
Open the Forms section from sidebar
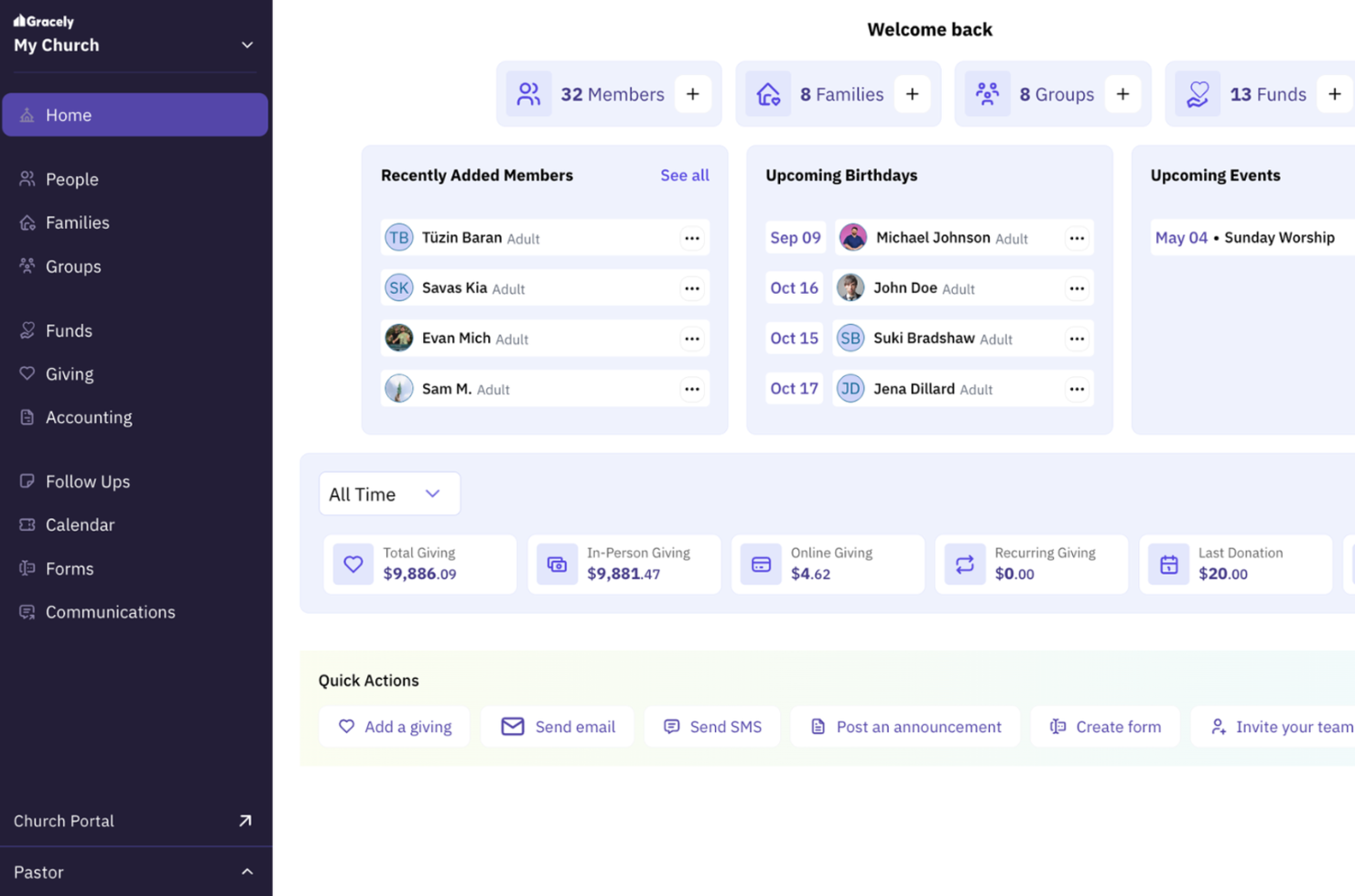[70, 568]
